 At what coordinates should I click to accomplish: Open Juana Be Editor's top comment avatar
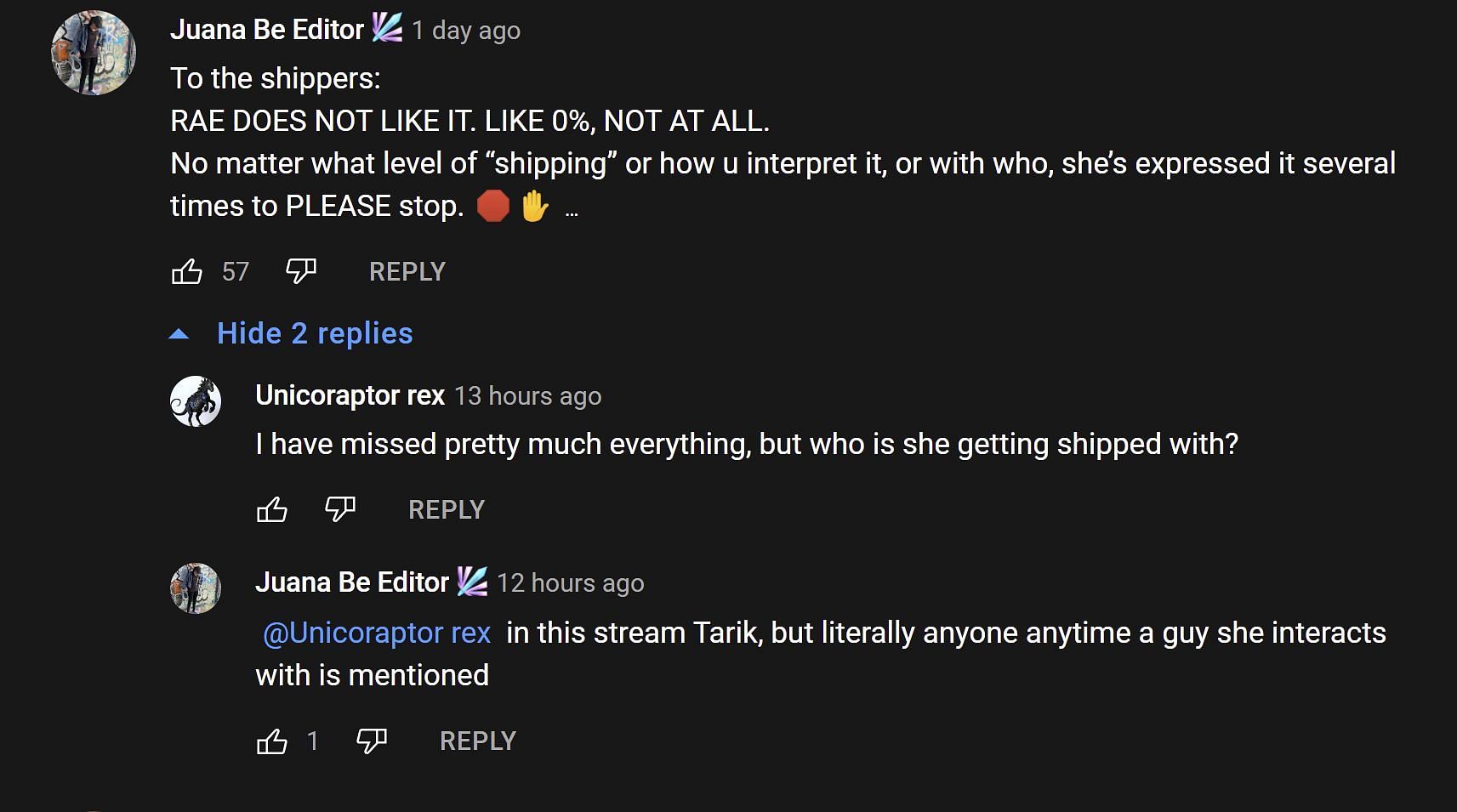pyautogui.click(x=94, y=53)
